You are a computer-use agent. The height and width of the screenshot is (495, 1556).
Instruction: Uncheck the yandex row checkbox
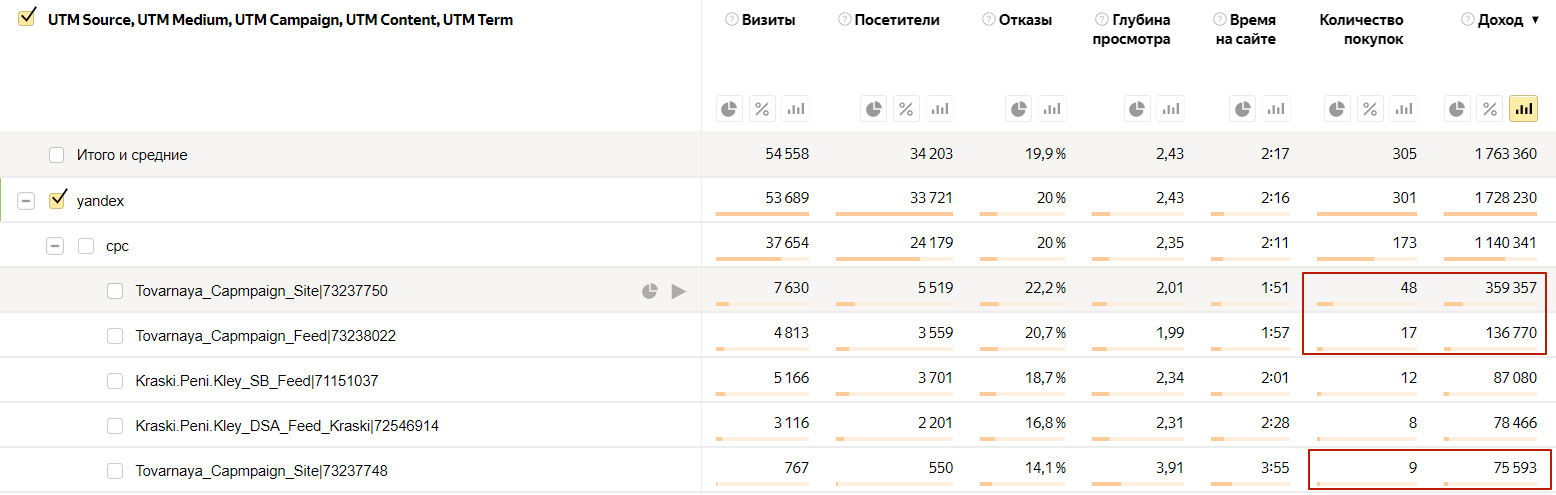click(57, 200)
